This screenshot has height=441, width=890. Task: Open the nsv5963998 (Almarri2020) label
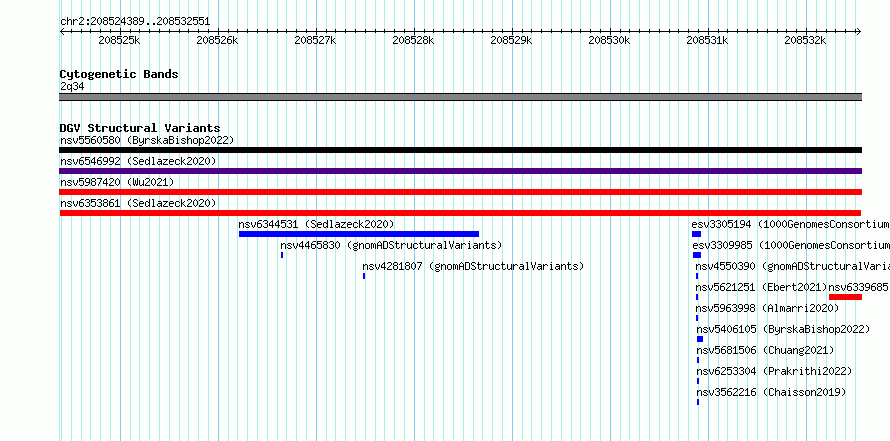[x=767, y=308]
